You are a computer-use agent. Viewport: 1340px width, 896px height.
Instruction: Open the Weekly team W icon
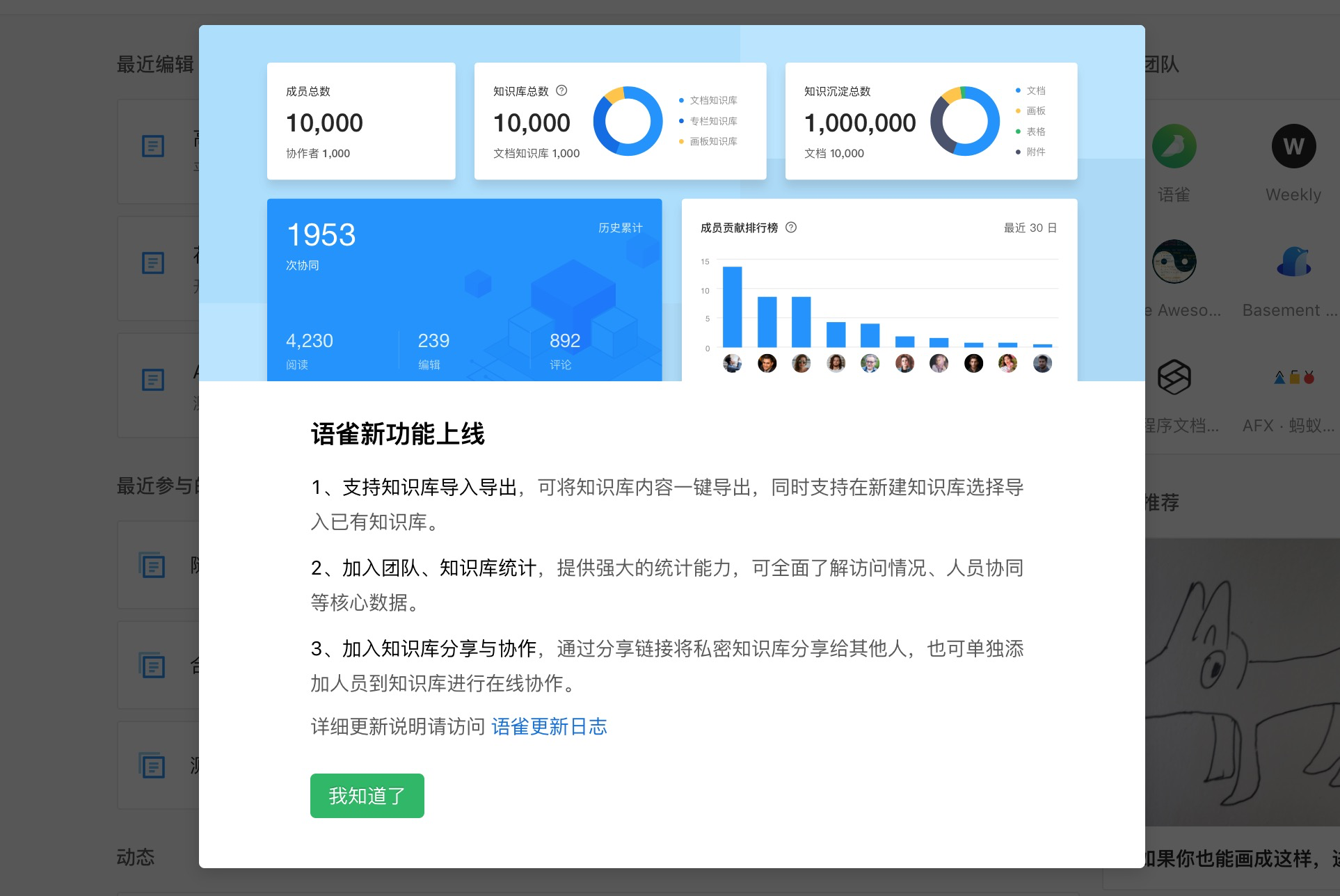pyautogui.click(x=1293, y=146)
